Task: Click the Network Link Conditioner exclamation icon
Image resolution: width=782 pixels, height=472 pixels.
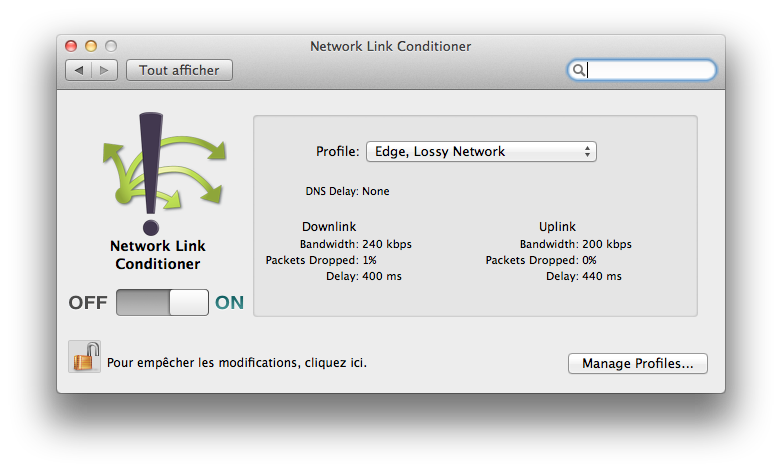Action: point(152,172)
